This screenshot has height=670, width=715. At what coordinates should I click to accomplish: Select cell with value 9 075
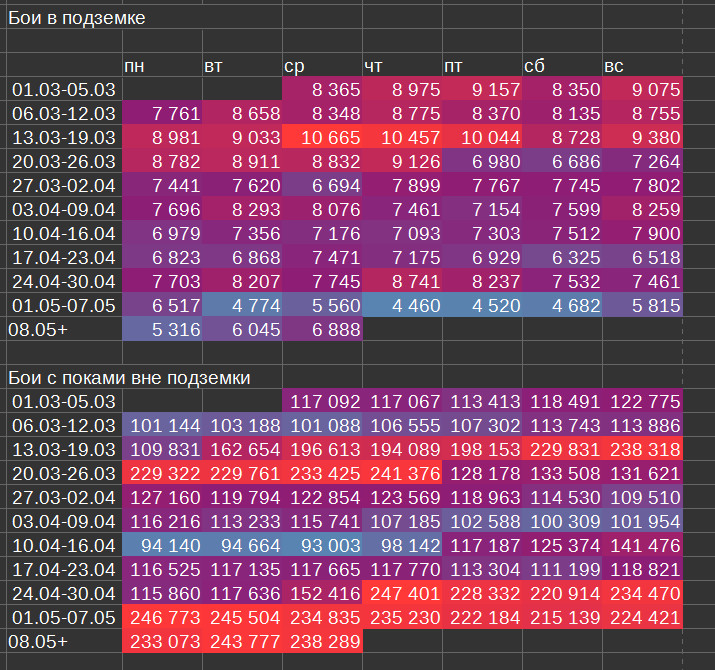tap(642, 89)
